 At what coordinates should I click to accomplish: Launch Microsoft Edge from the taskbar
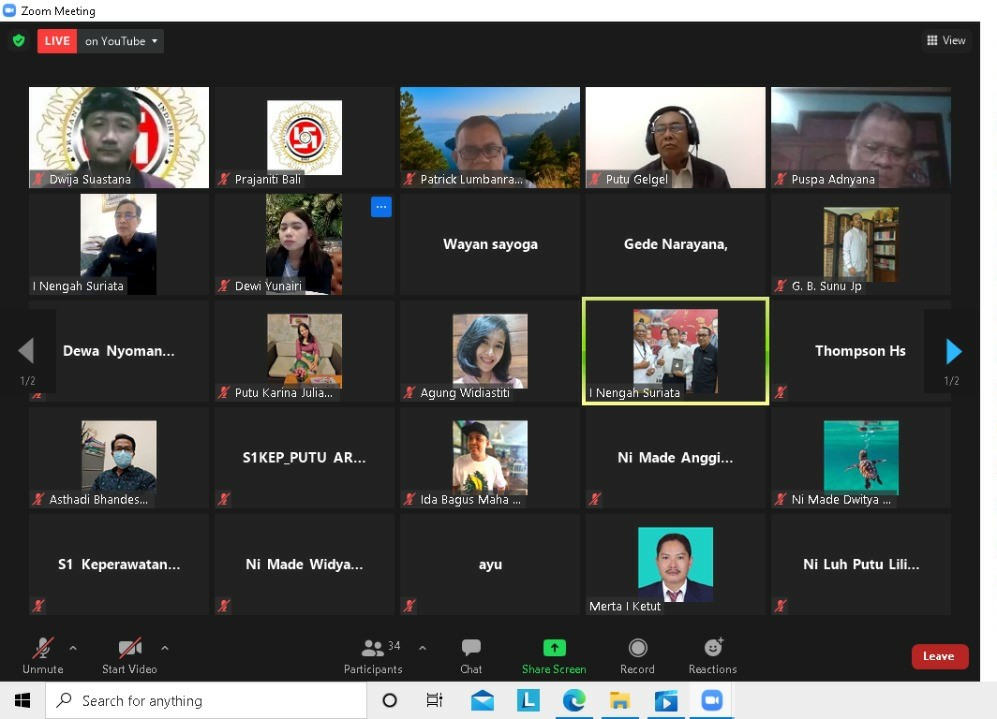tap(574, 701)
